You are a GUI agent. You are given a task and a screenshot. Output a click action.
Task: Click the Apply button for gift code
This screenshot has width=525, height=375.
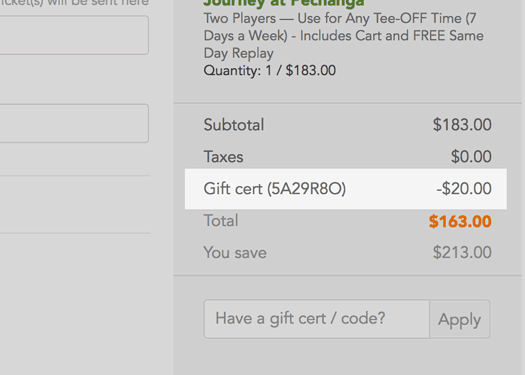[460, 319]
